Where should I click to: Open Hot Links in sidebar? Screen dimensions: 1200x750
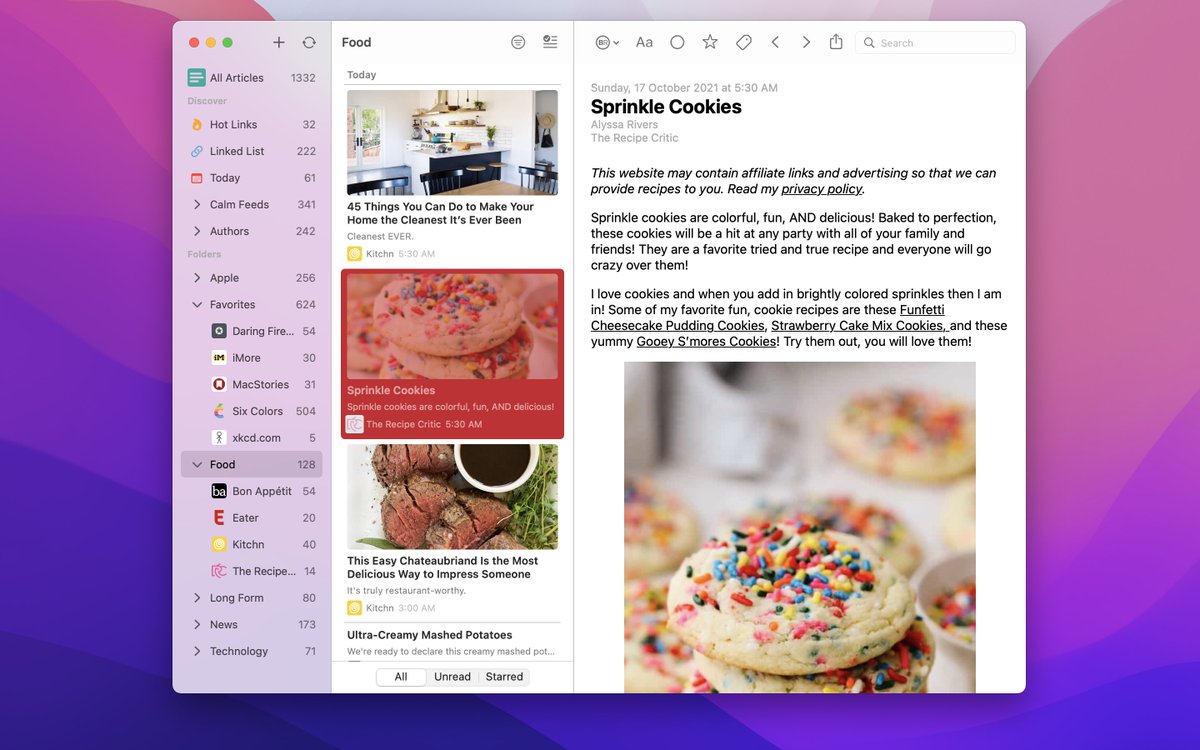tap(252, 125)
